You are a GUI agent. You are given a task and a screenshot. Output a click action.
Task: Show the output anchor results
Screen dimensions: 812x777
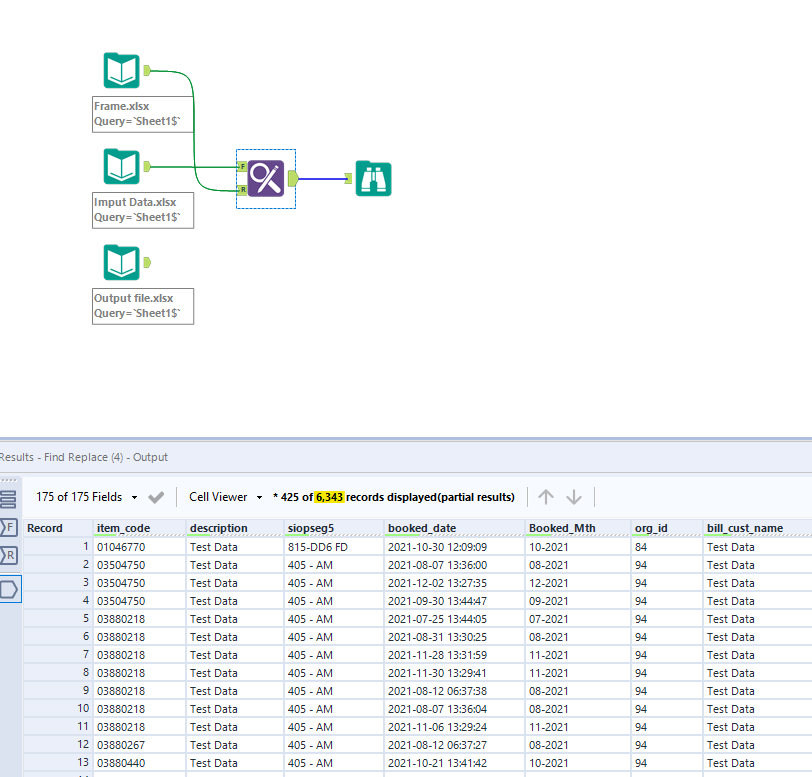click(x=9, y=590)
